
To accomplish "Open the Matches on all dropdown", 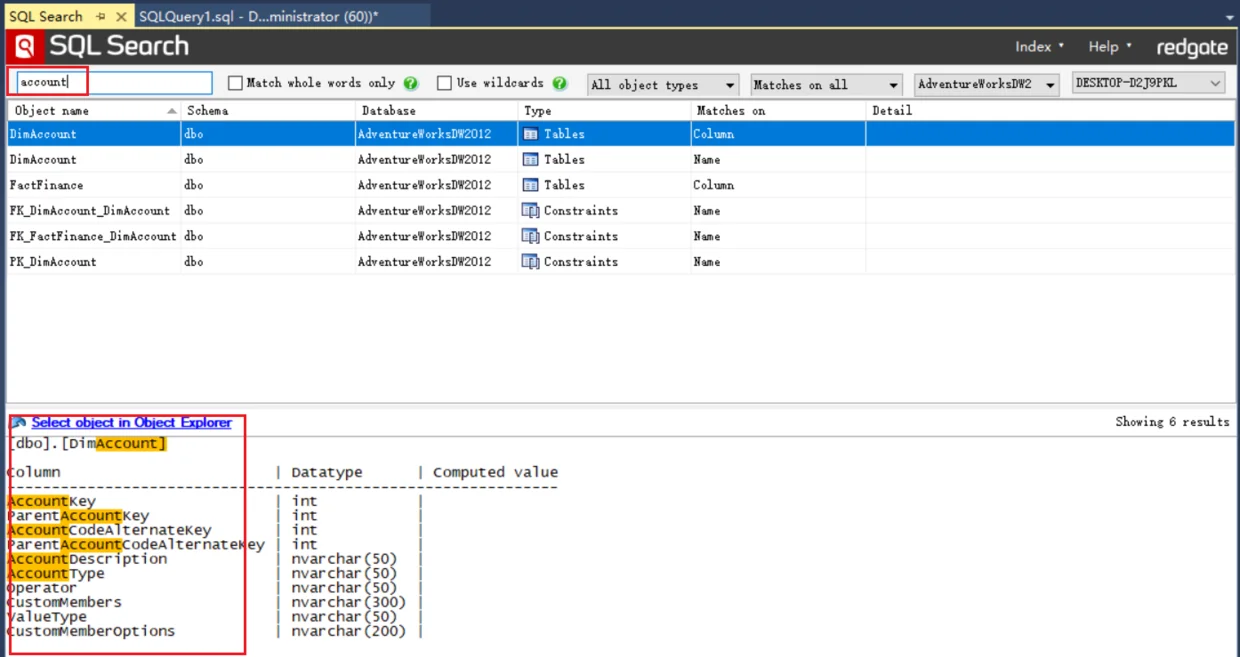I will [826, 85].
